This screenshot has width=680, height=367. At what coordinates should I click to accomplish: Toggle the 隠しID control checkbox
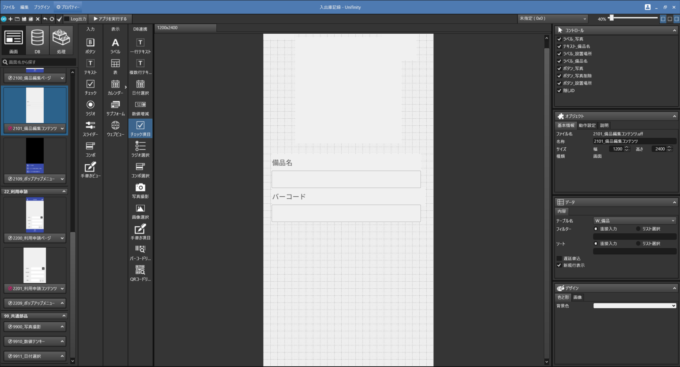click(x=559, y=91)
